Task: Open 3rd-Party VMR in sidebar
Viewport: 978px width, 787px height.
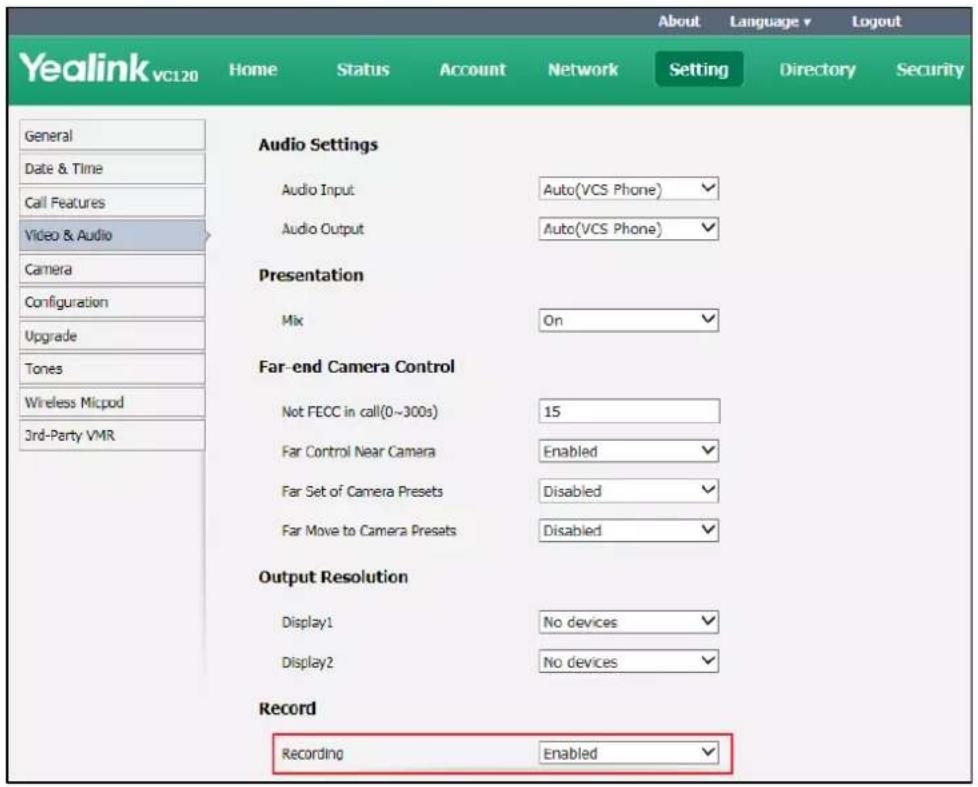Action: pyautogui.click(x=112, y=435)
